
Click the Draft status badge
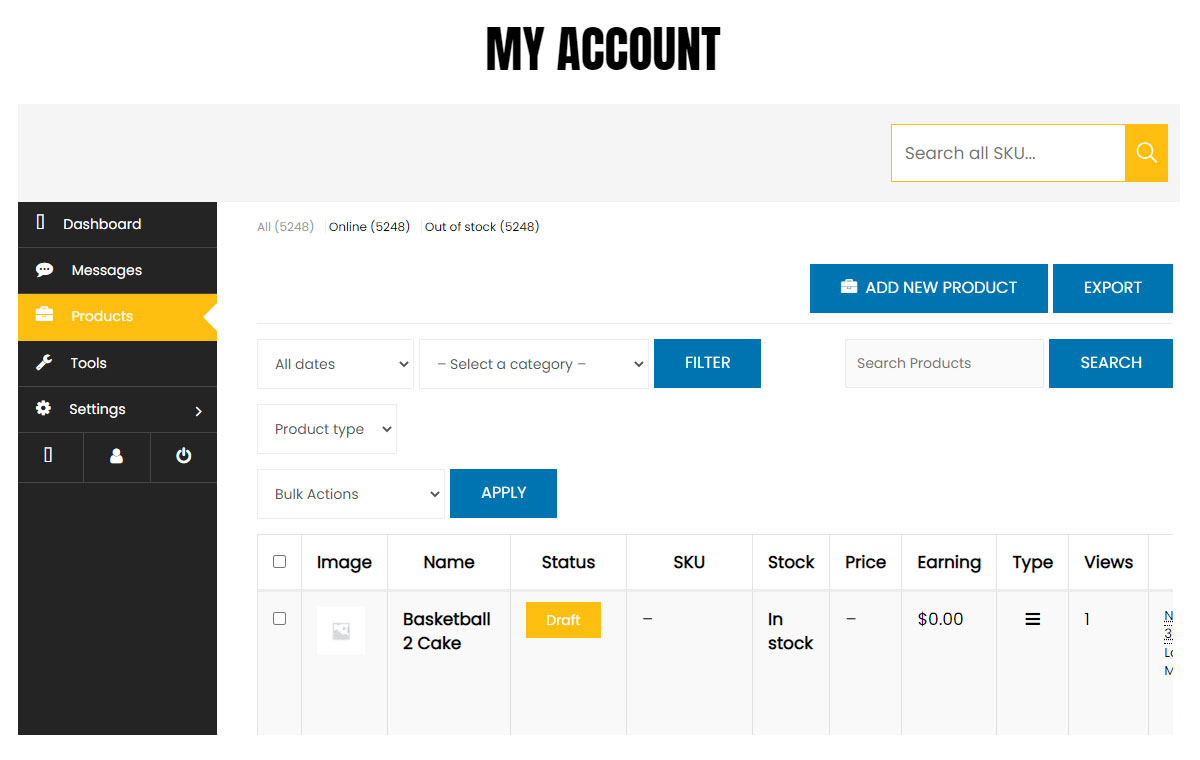coord(563,620)
